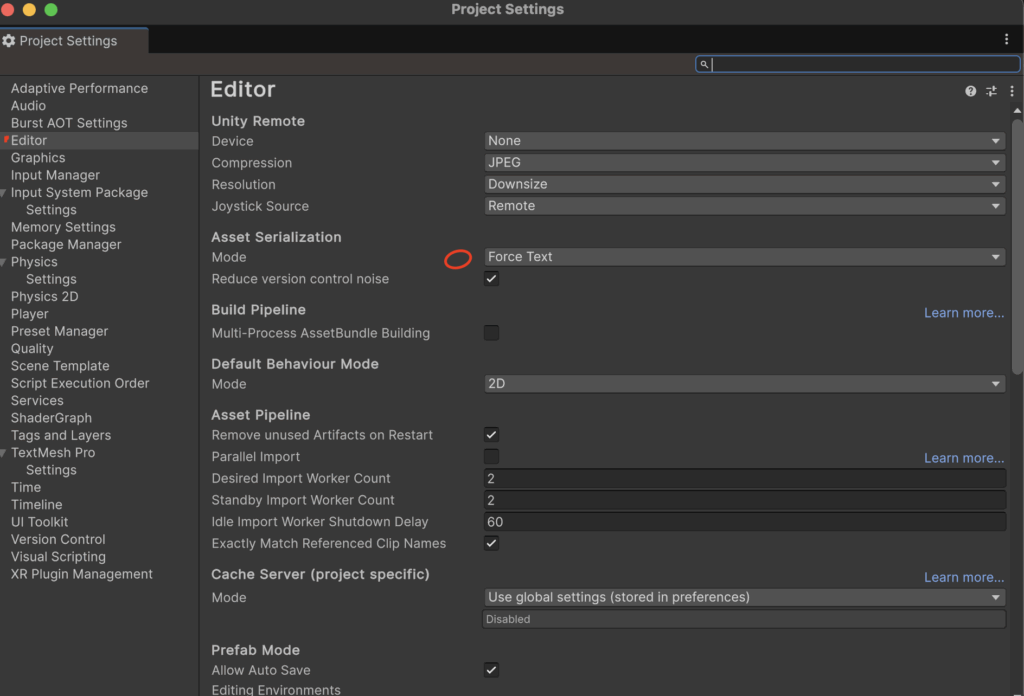Open the Project Settings tab options menu
1024x696 pixels.
pyautogui.click(x=1006, y=39)
